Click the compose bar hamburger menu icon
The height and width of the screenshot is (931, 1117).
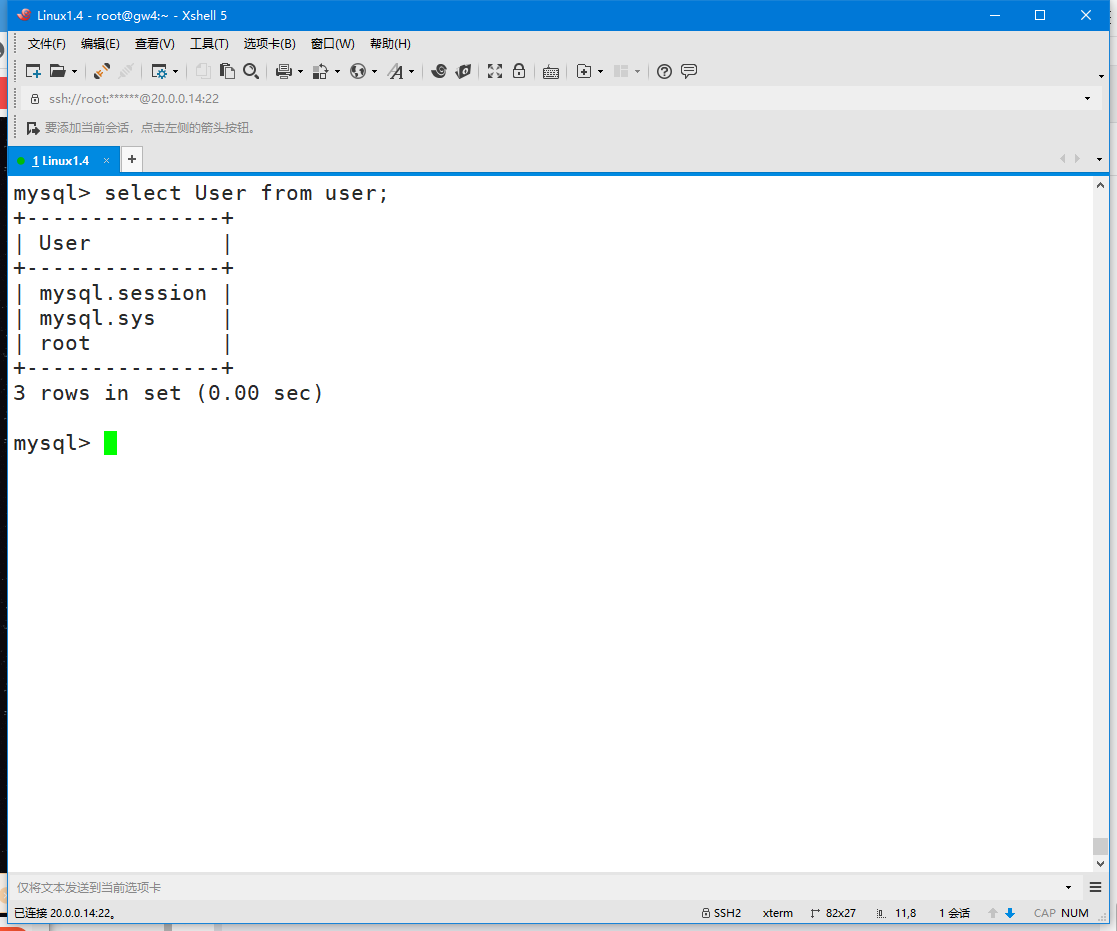[1096, 888]
